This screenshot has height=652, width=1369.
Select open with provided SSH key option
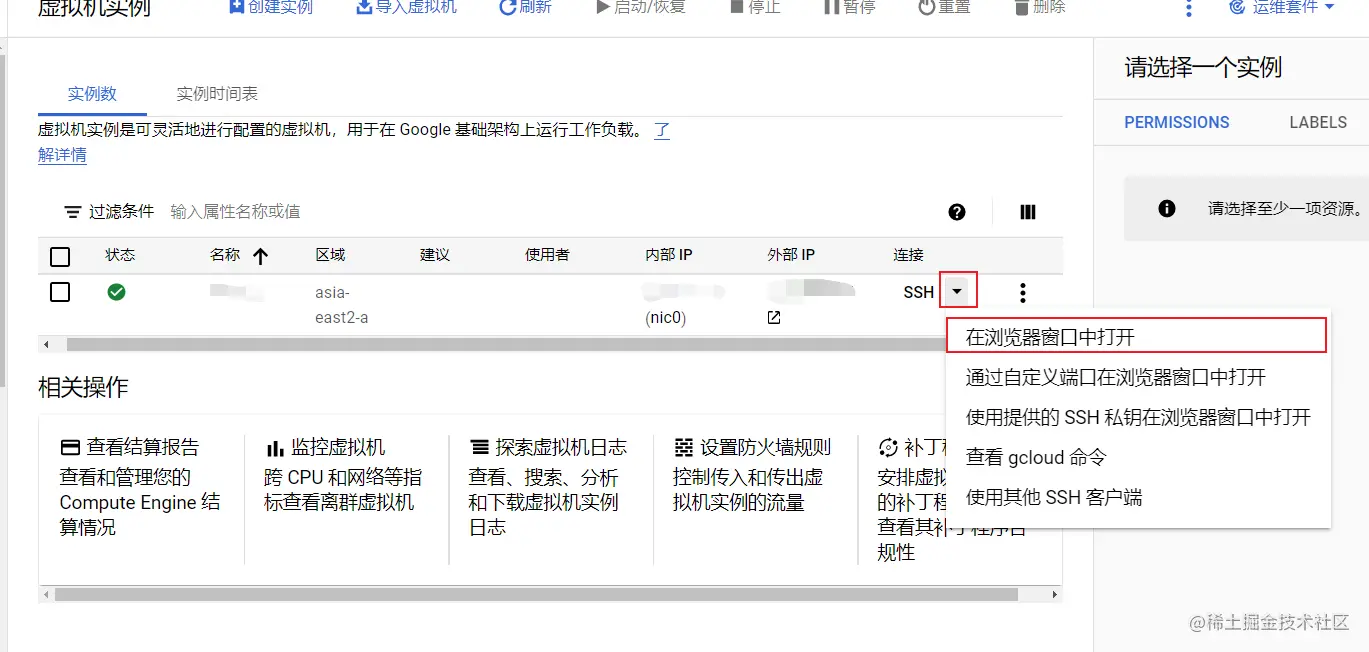pyautogui.click(x=1137, y=417)
